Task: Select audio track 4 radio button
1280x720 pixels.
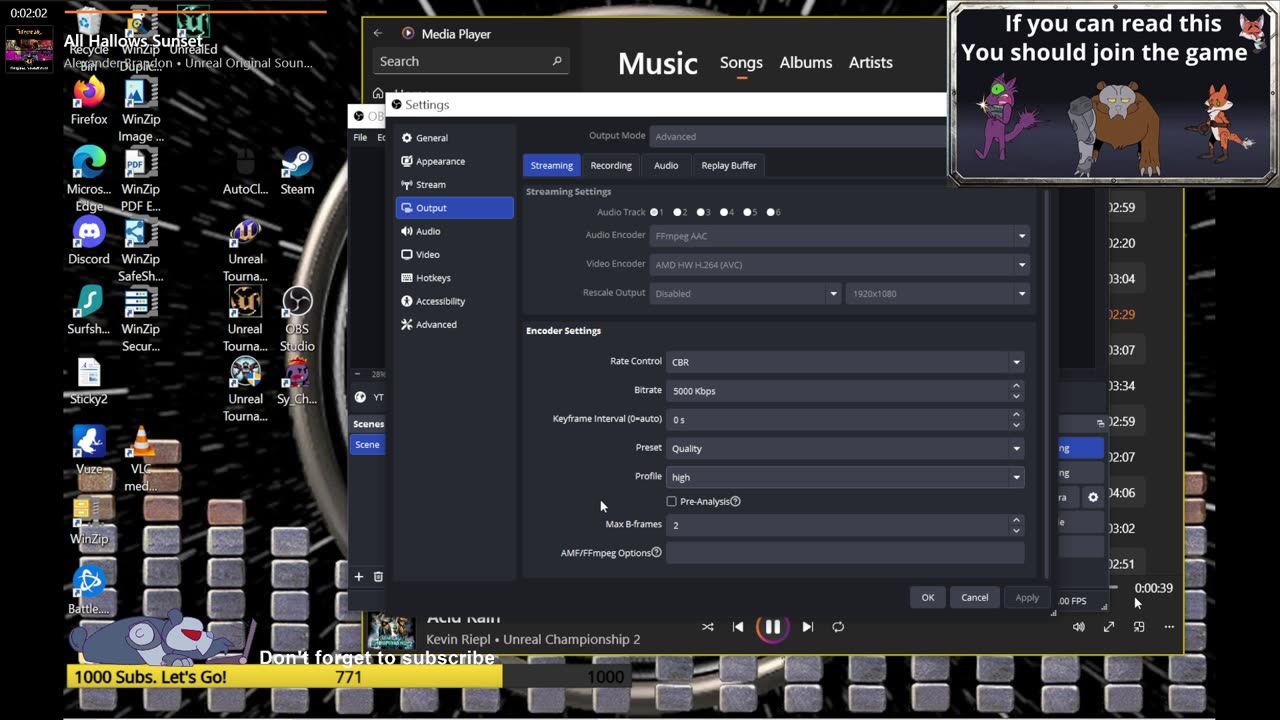Action: [x=726, y=212]
